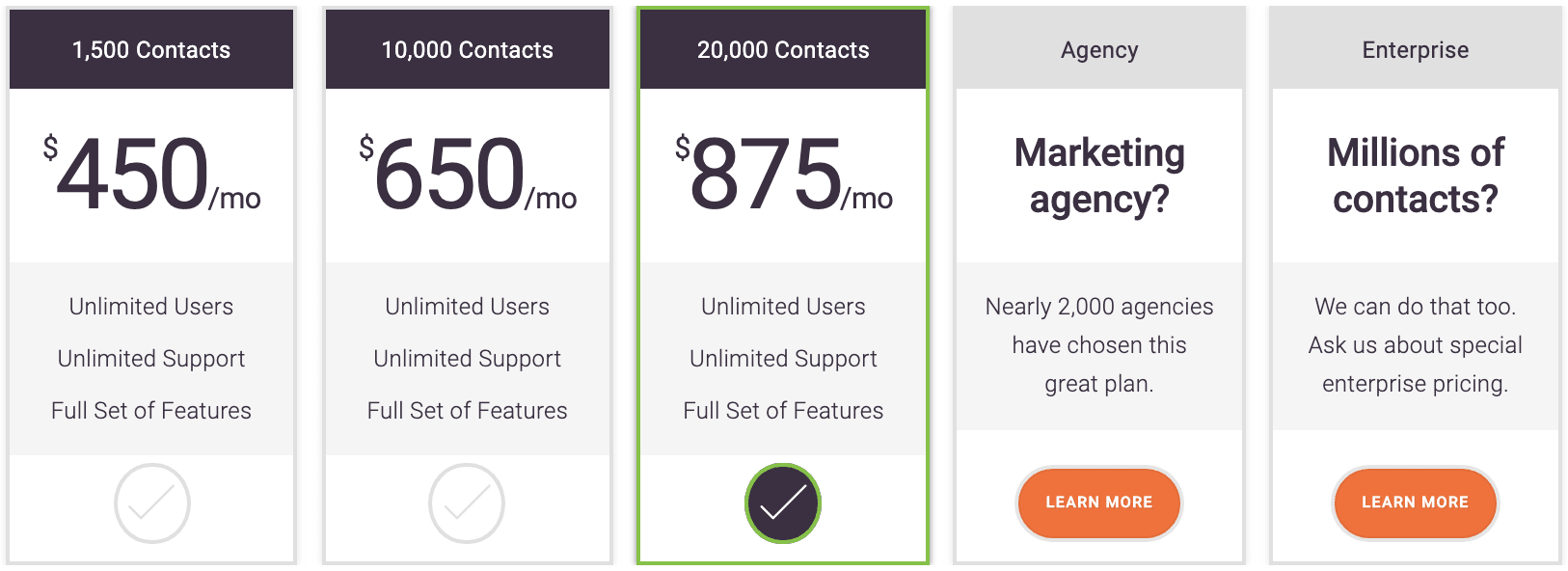Click Unlimited Support in the 10,000 Contacts card
1568x571 pixels.
click(x=468, y=359)
